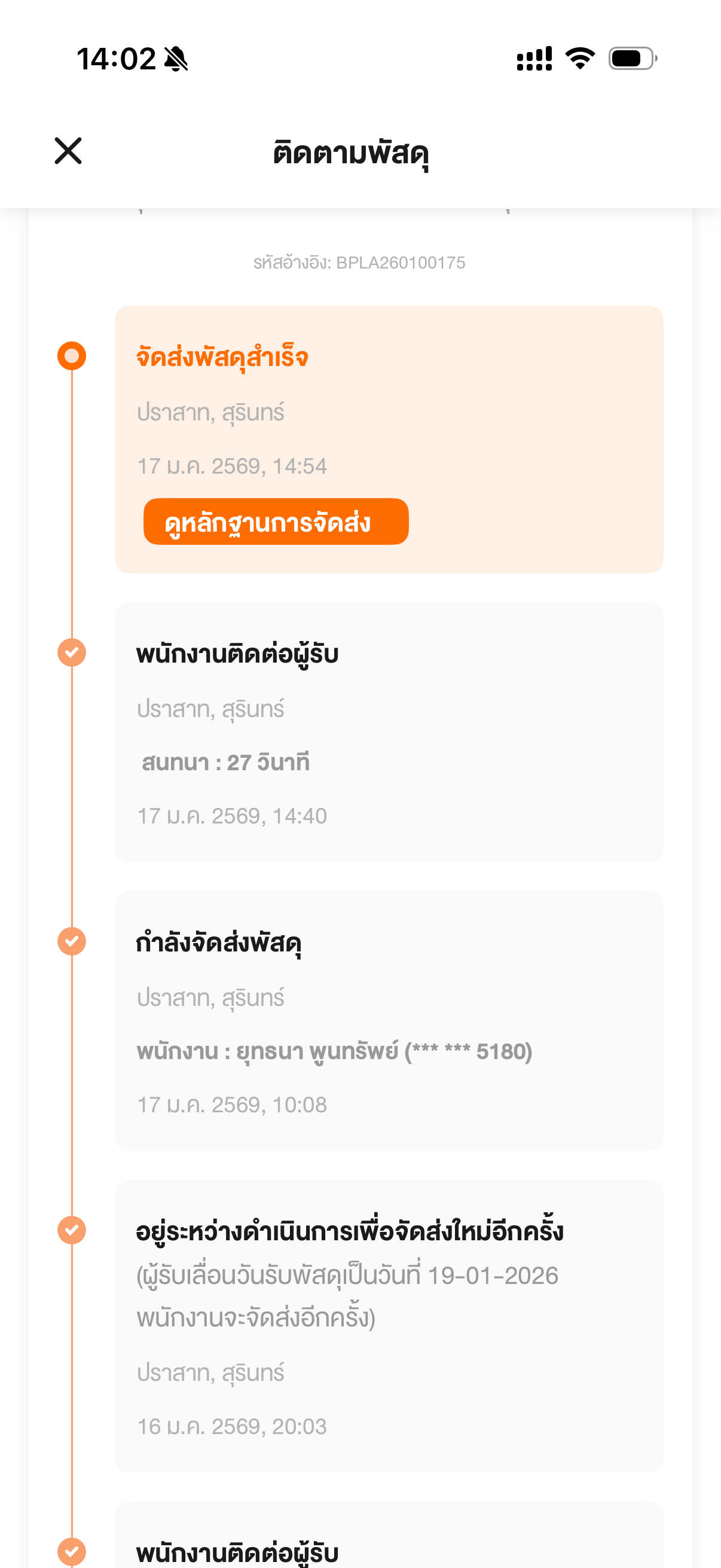Tap the rescheduled delivery note for 19-01-2026

click(347, 1297)
